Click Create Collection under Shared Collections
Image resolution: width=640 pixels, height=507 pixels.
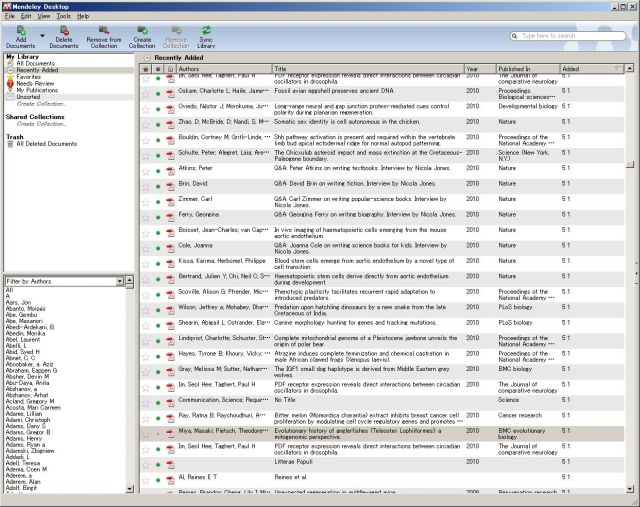point(41,124)
